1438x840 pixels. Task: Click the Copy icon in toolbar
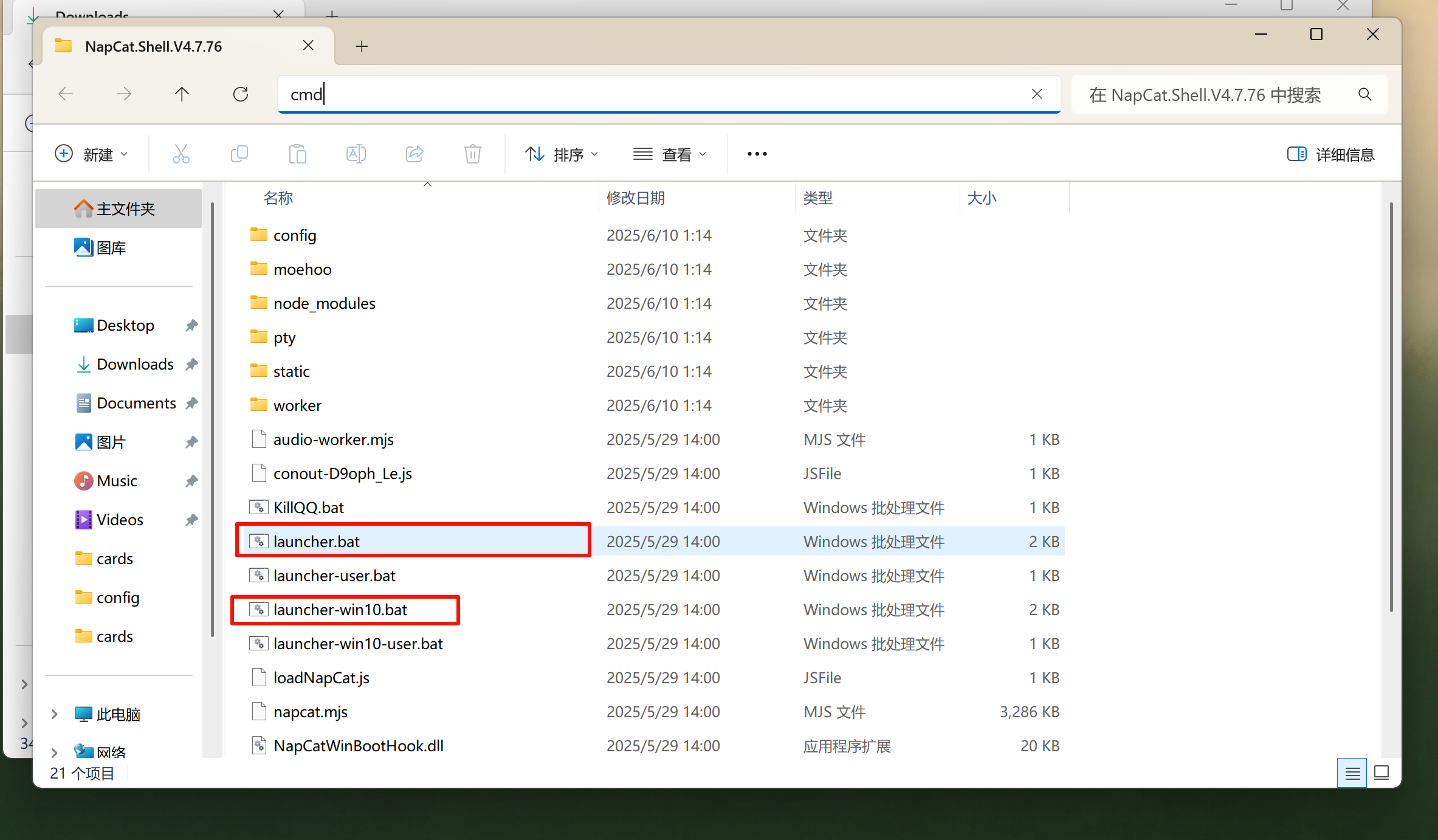coord(239,154)
